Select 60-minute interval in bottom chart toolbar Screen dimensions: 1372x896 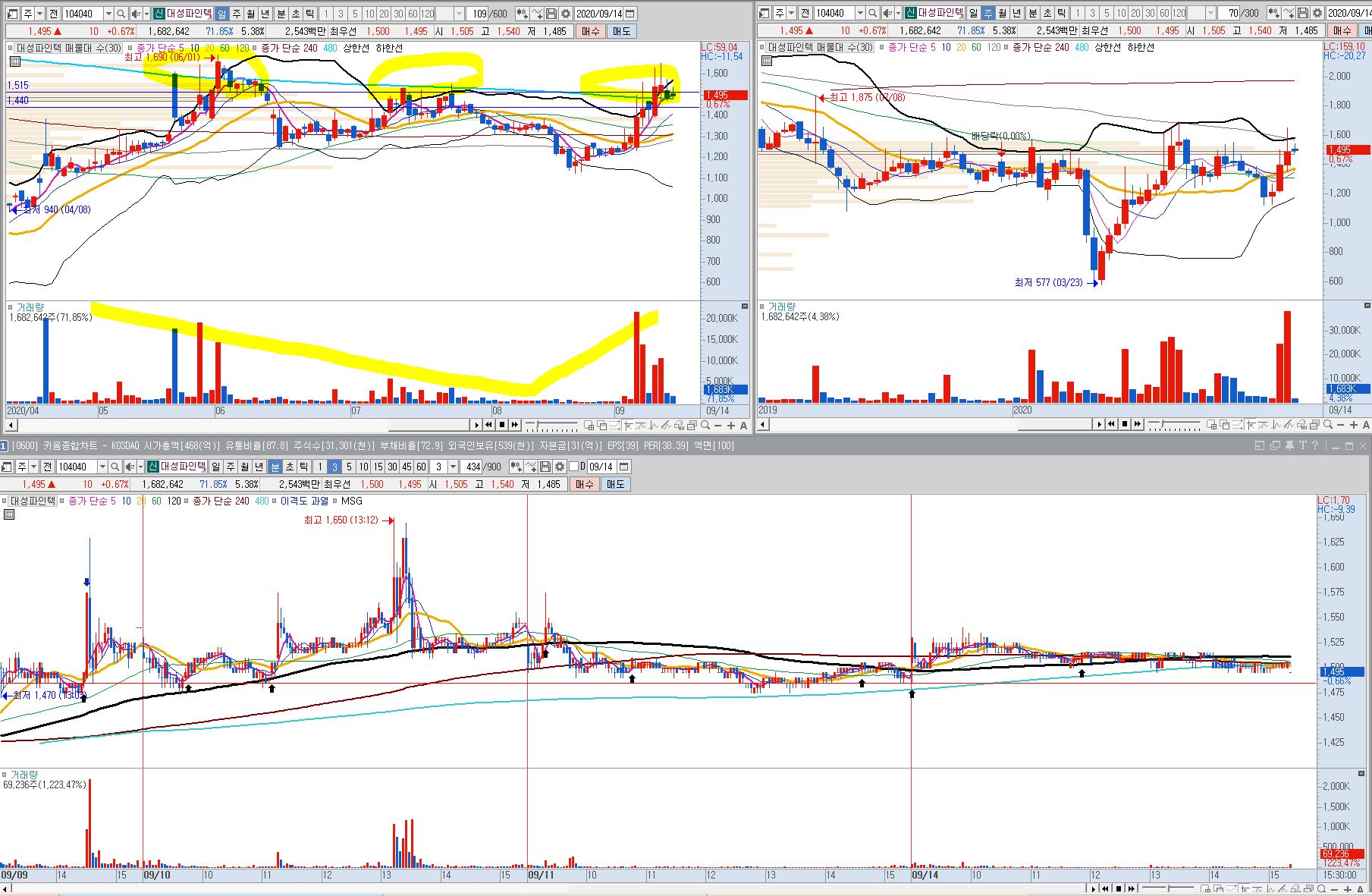421,467
